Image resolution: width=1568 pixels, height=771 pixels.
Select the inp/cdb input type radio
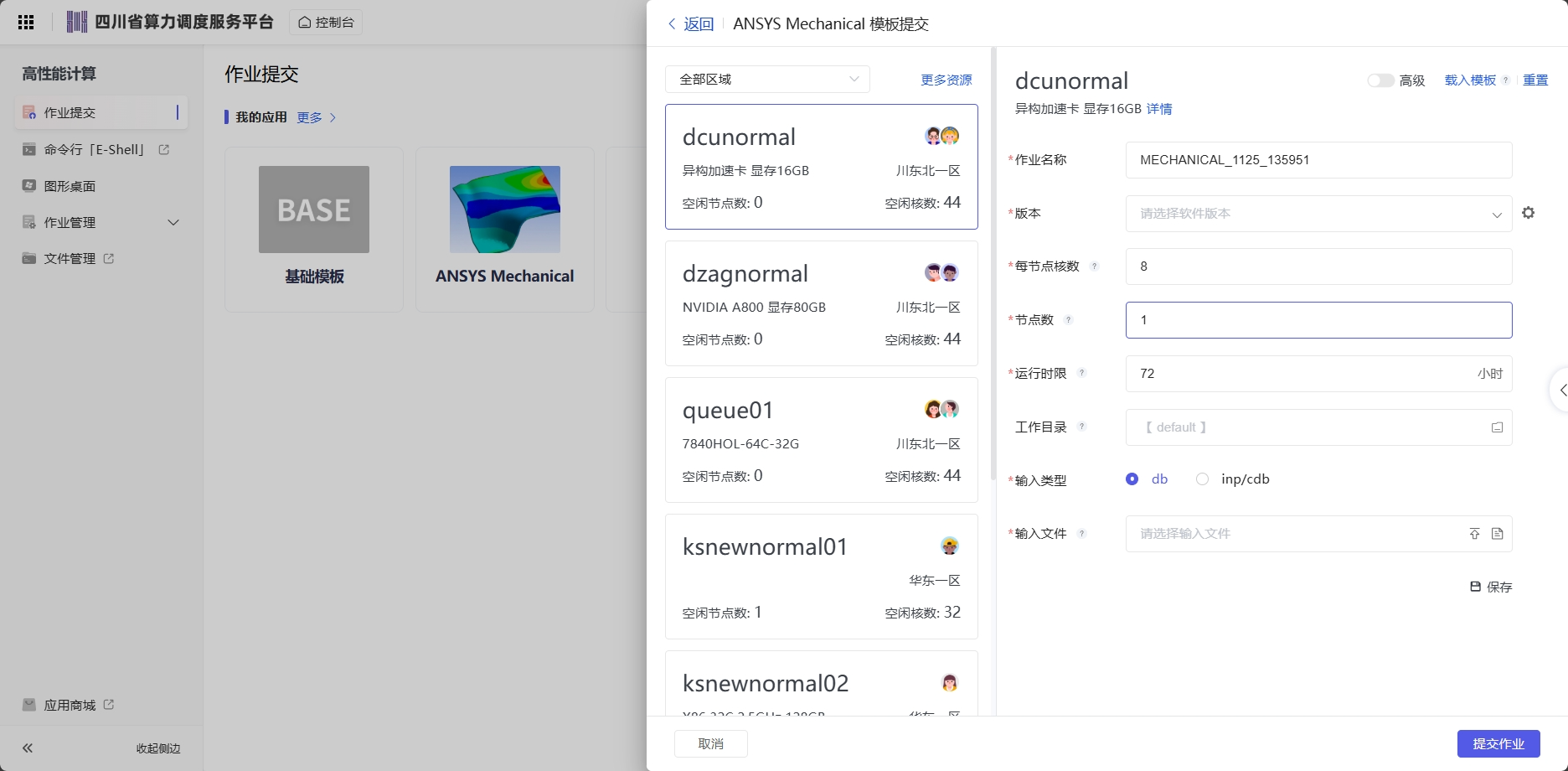1203,479
